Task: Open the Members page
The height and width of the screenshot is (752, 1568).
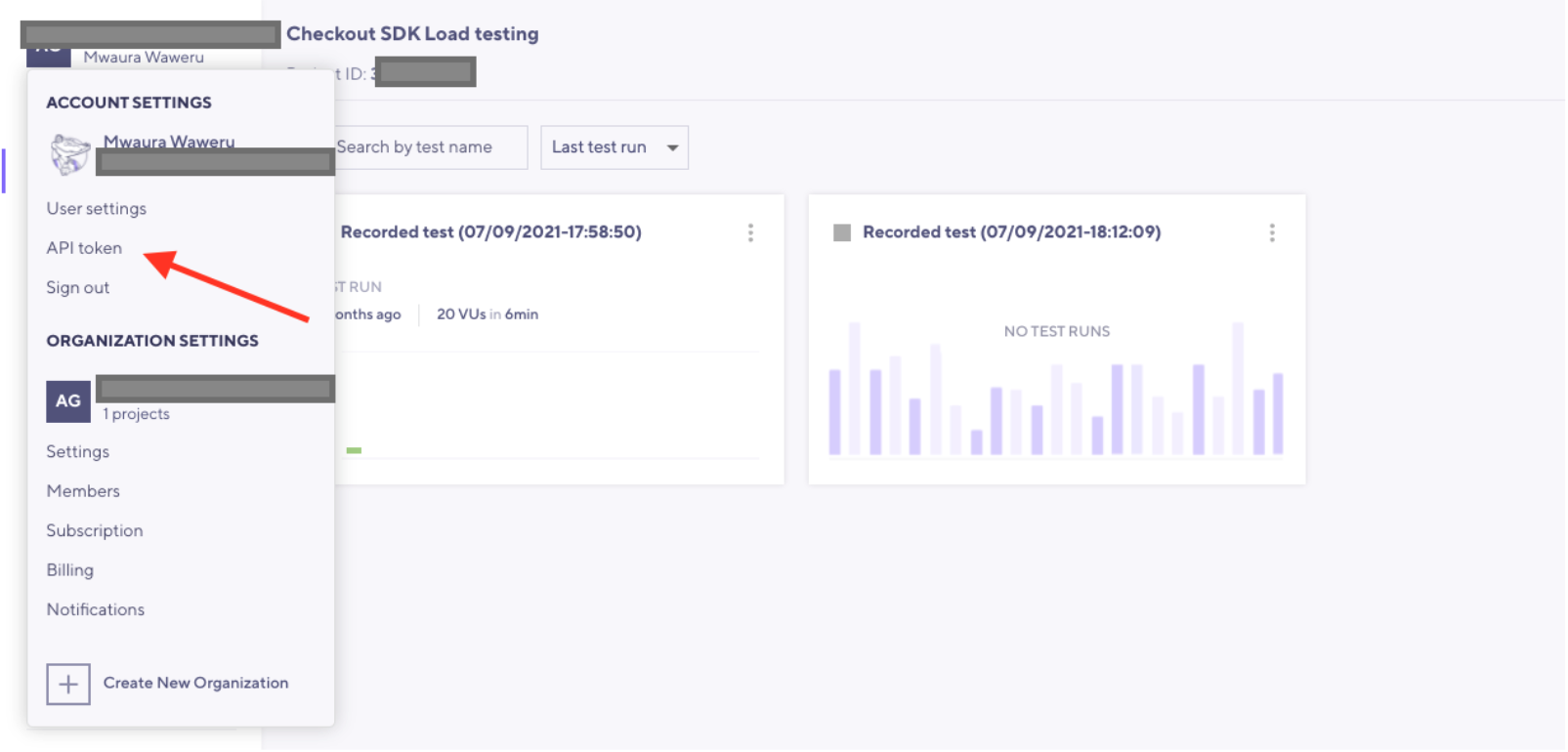Action: pos(83,491)
